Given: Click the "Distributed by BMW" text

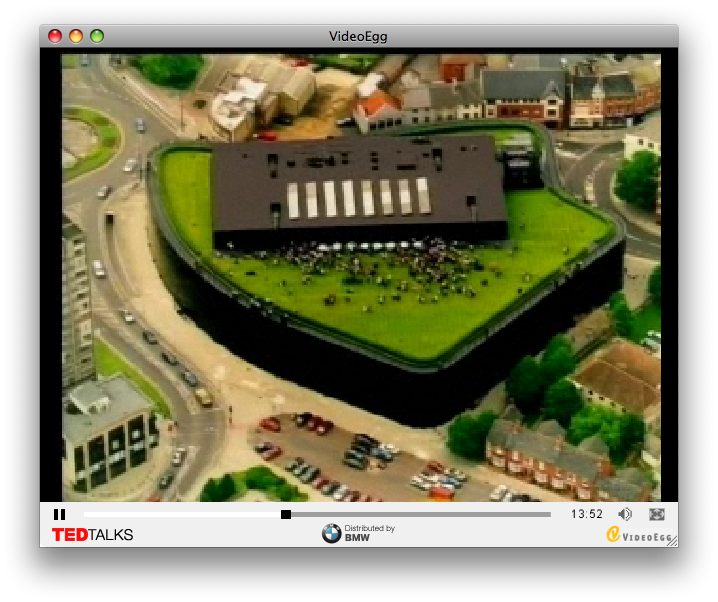Looking at the screenshot, I should [369, 533].
